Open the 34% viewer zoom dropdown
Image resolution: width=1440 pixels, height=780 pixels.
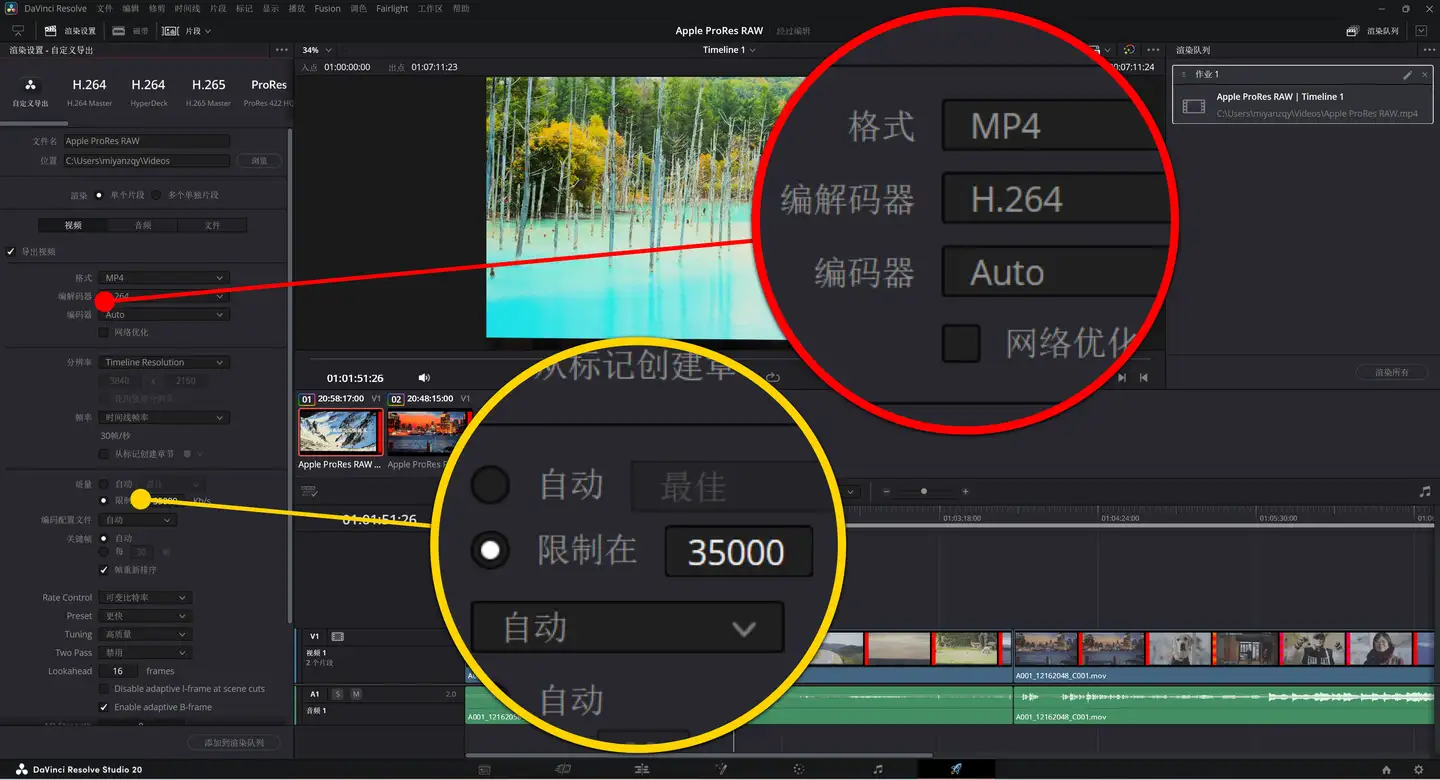coord(316,50)
